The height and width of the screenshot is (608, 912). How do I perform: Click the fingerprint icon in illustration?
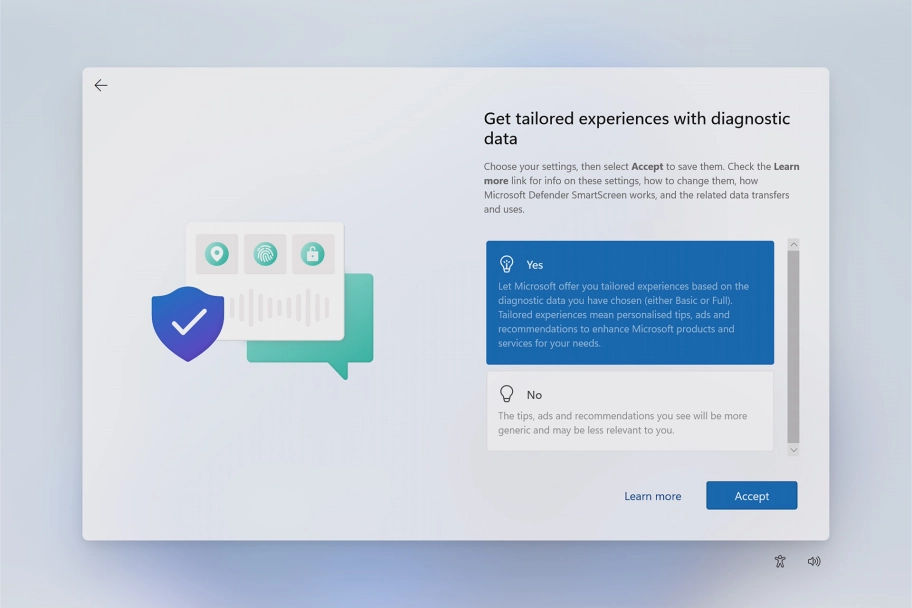[265, 254]
